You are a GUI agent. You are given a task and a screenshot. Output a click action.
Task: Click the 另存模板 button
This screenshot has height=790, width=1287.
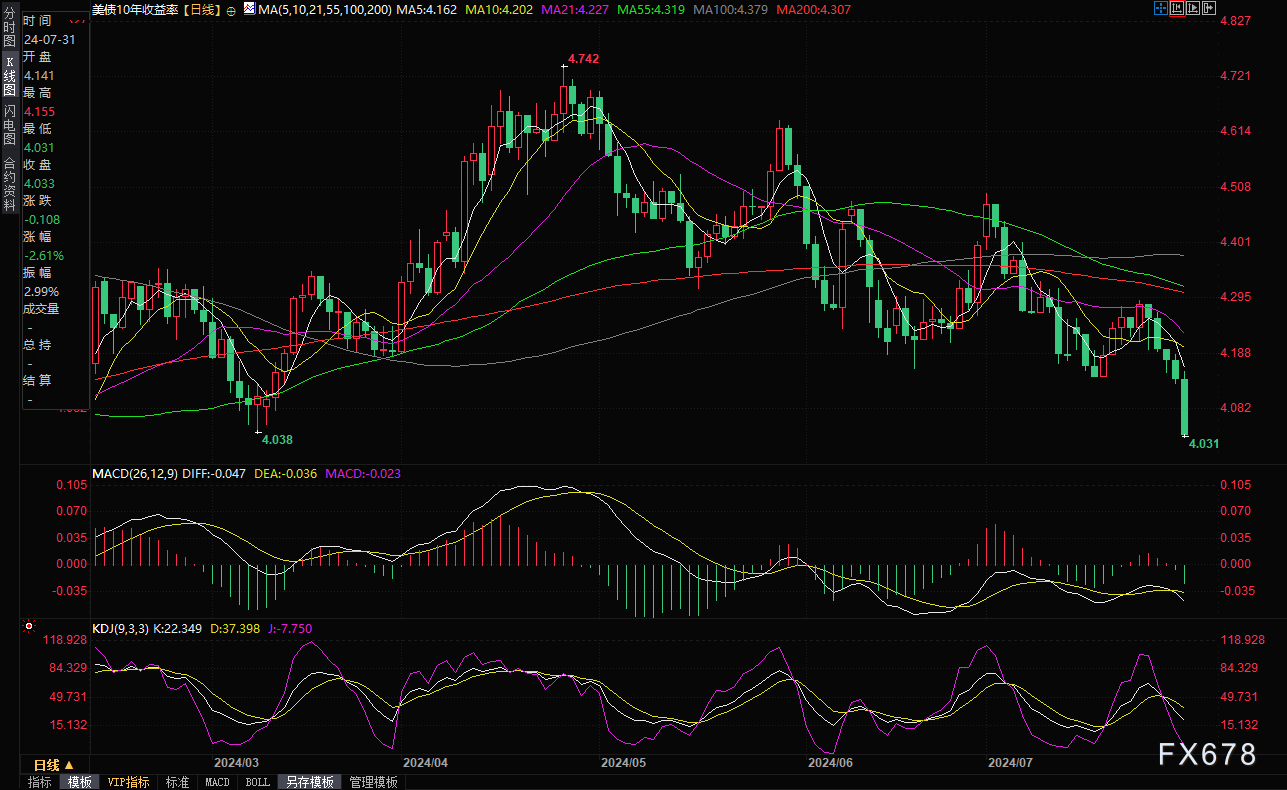point(308,782)
